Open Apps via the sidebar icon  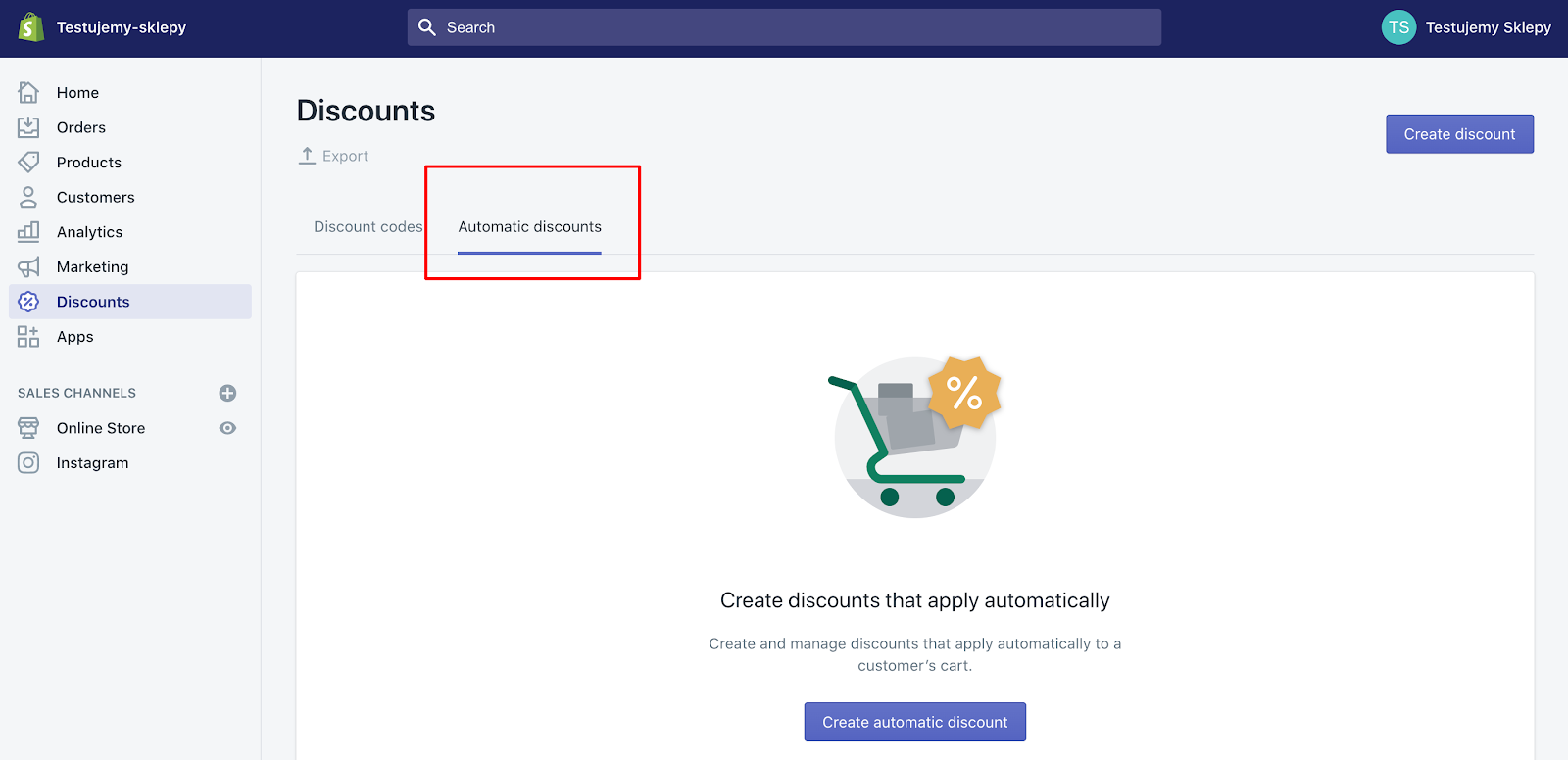[x=28, y=336]
